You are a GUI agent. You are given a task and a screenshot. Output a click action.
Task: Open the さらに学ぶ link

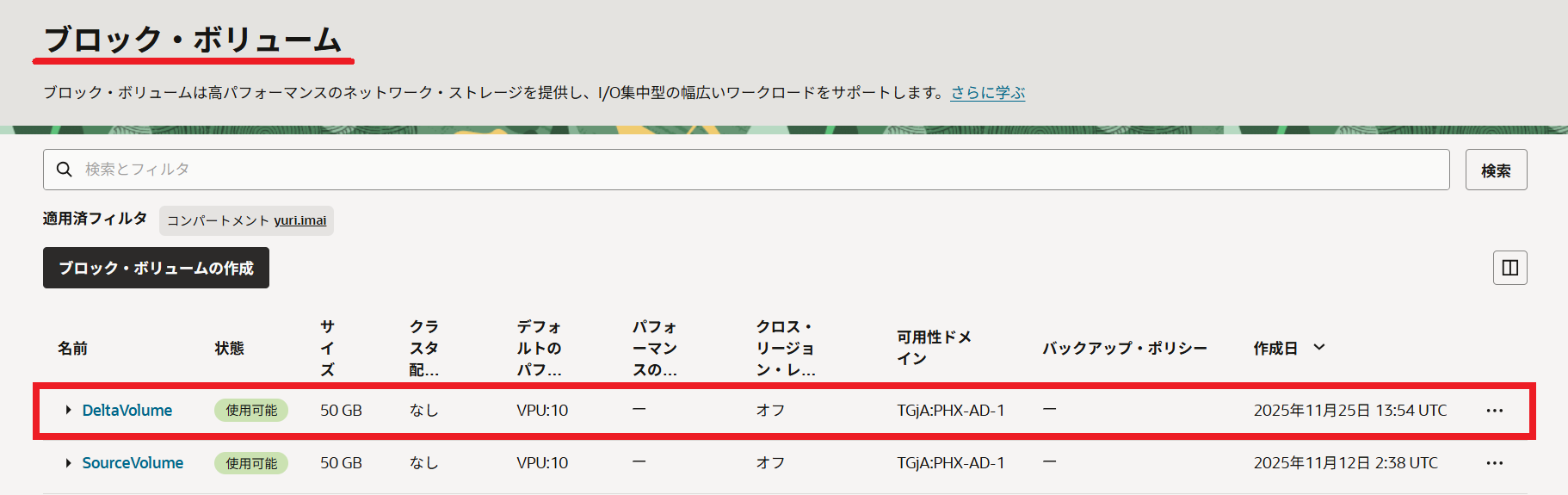pyautogui.click(x=988, y=92)
